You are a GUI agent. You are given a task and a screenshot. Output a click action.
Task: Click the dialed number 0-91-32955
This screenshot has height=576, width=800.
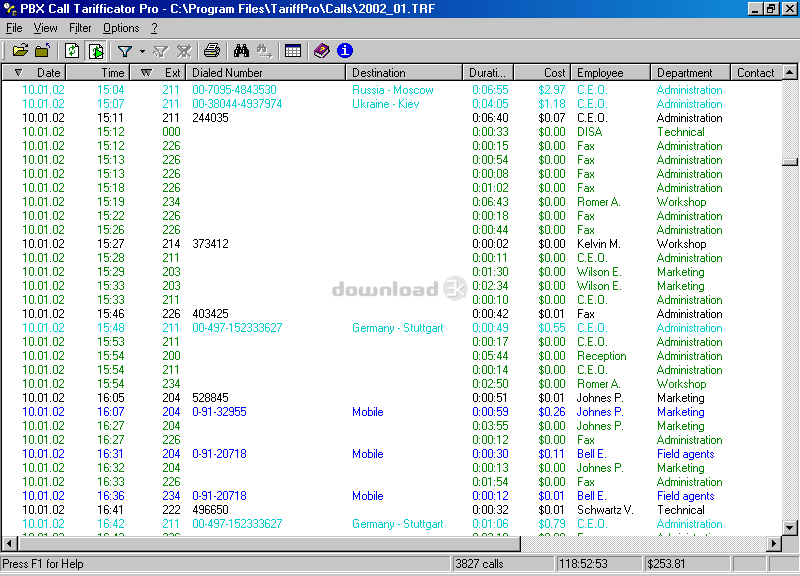tap(219, 412)
